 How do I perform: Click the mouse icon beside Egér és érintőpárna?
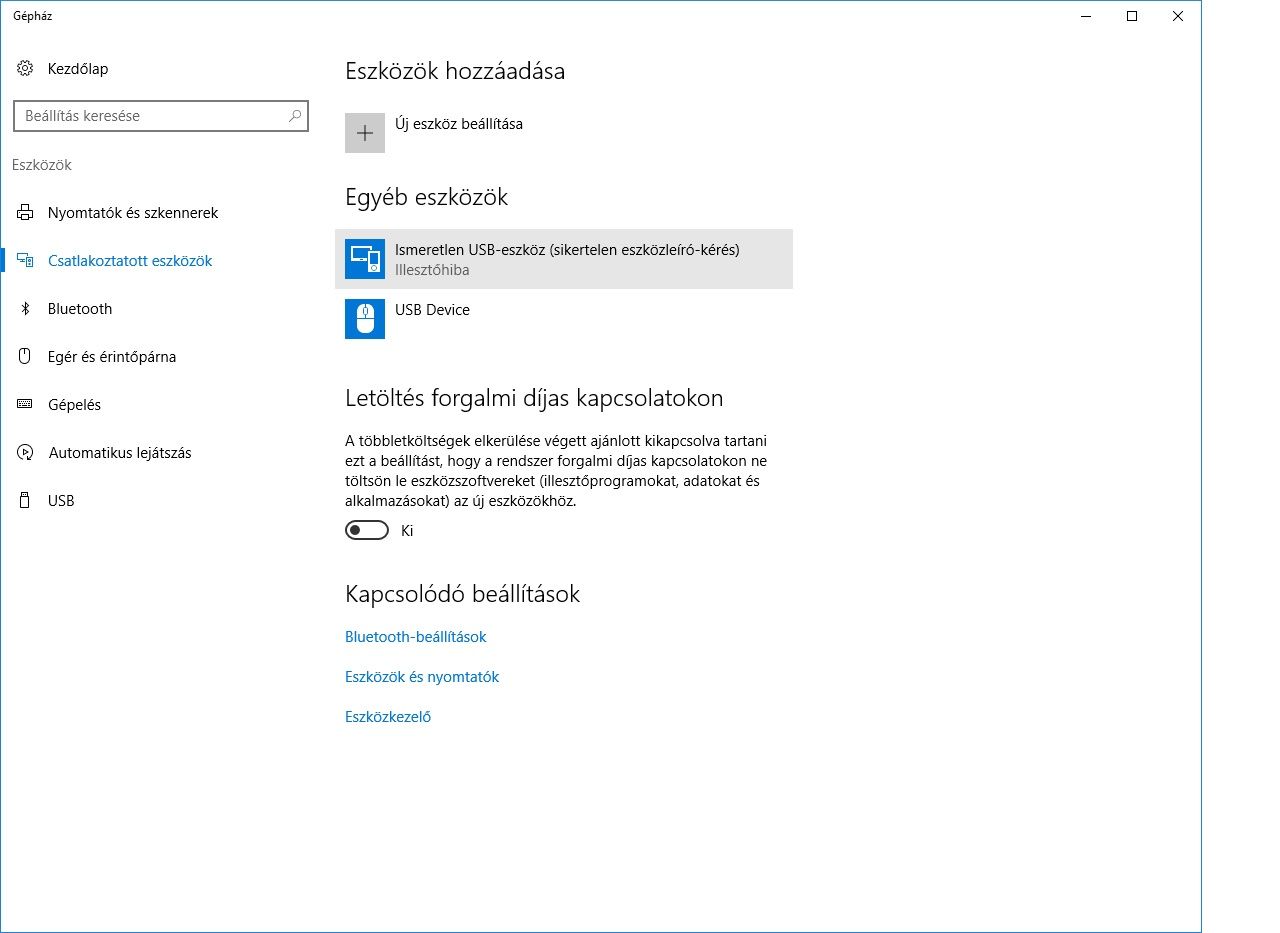[x=25, y=357]
